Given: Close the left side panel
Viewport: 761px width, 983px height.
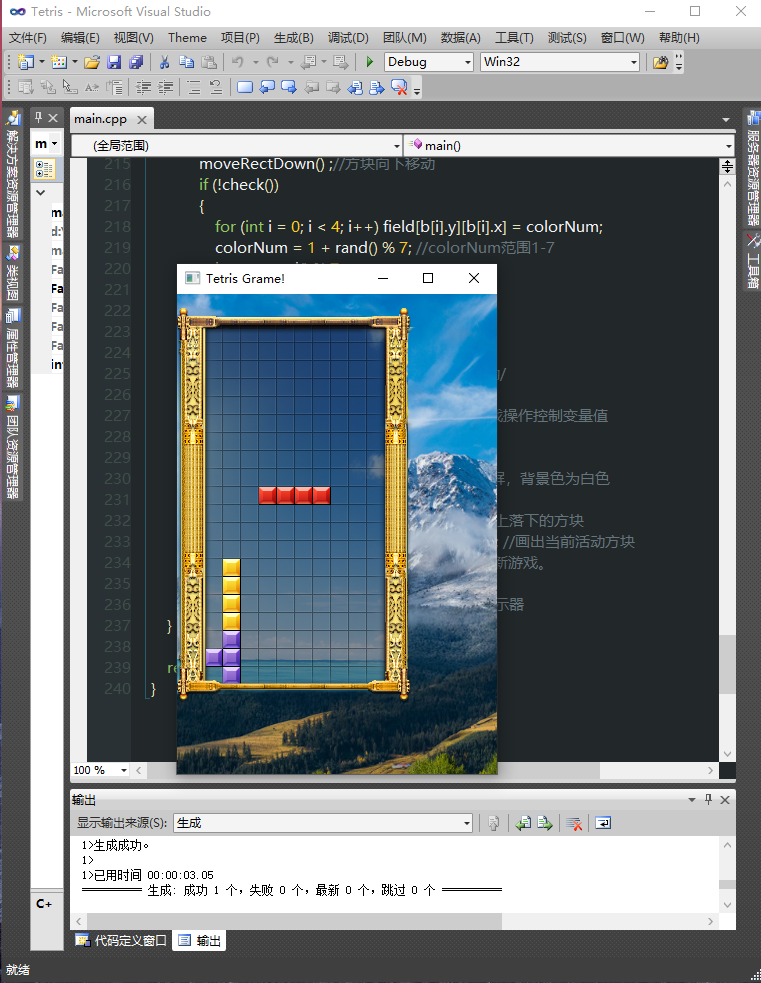Looking at the screenshot, I should click(53, 117).
